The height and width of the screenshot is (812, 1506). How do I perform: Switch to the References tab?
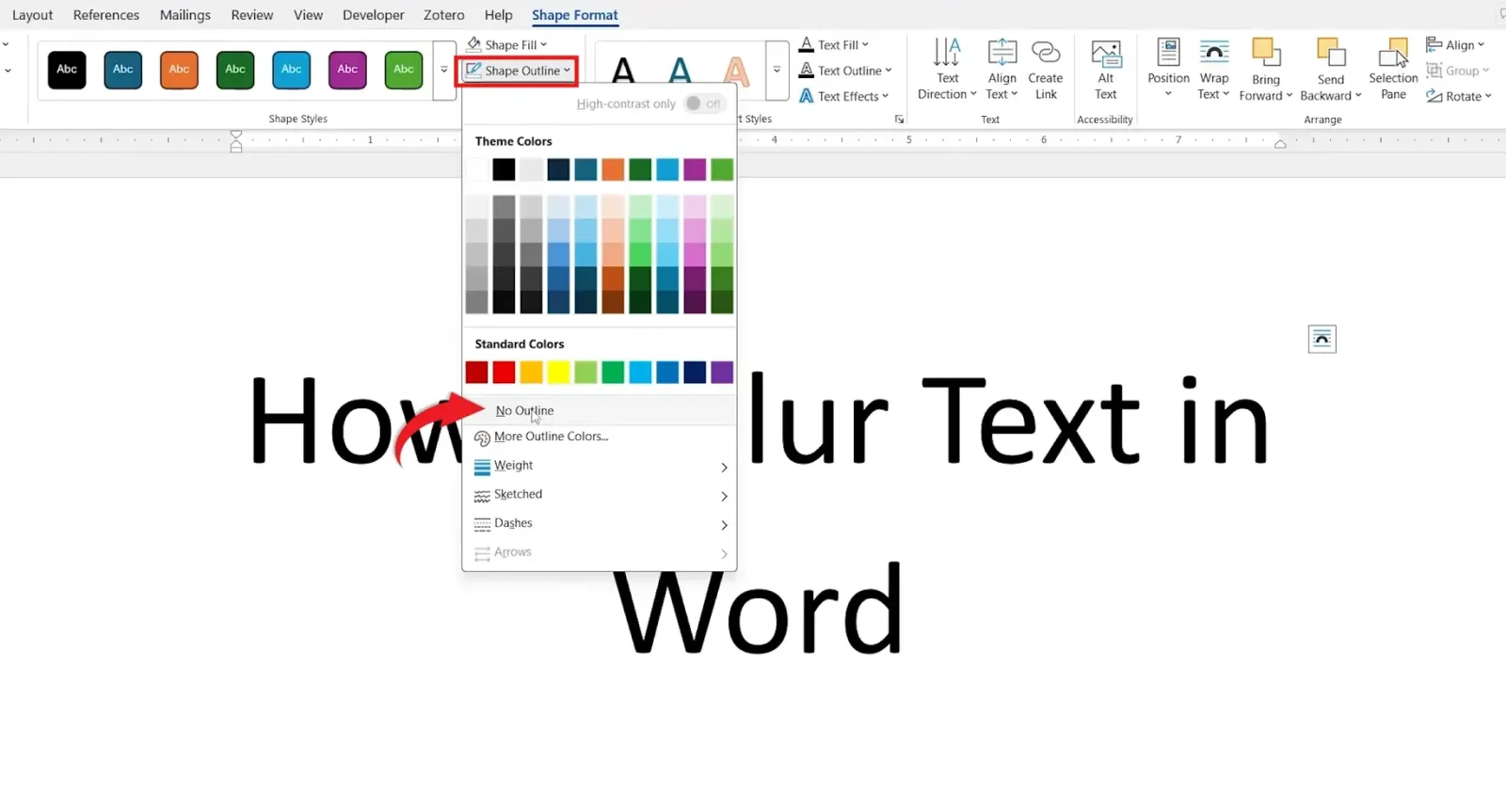pos(106,15)
